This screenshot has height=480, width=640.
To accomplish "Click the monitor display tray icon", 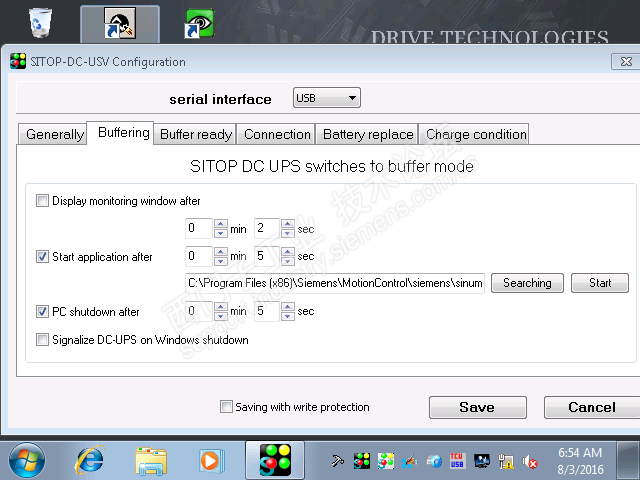I will 482,461.
